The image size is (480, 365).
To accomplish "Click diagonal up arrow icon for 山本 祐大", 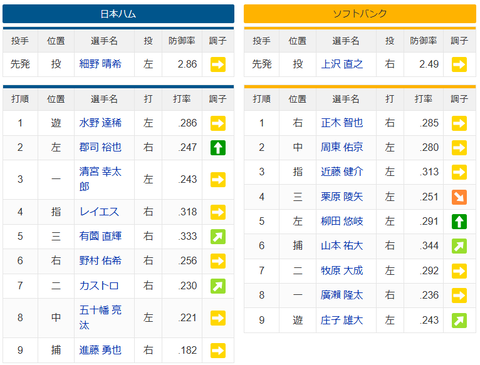I will pyautogui.click(x=459, y=246).
